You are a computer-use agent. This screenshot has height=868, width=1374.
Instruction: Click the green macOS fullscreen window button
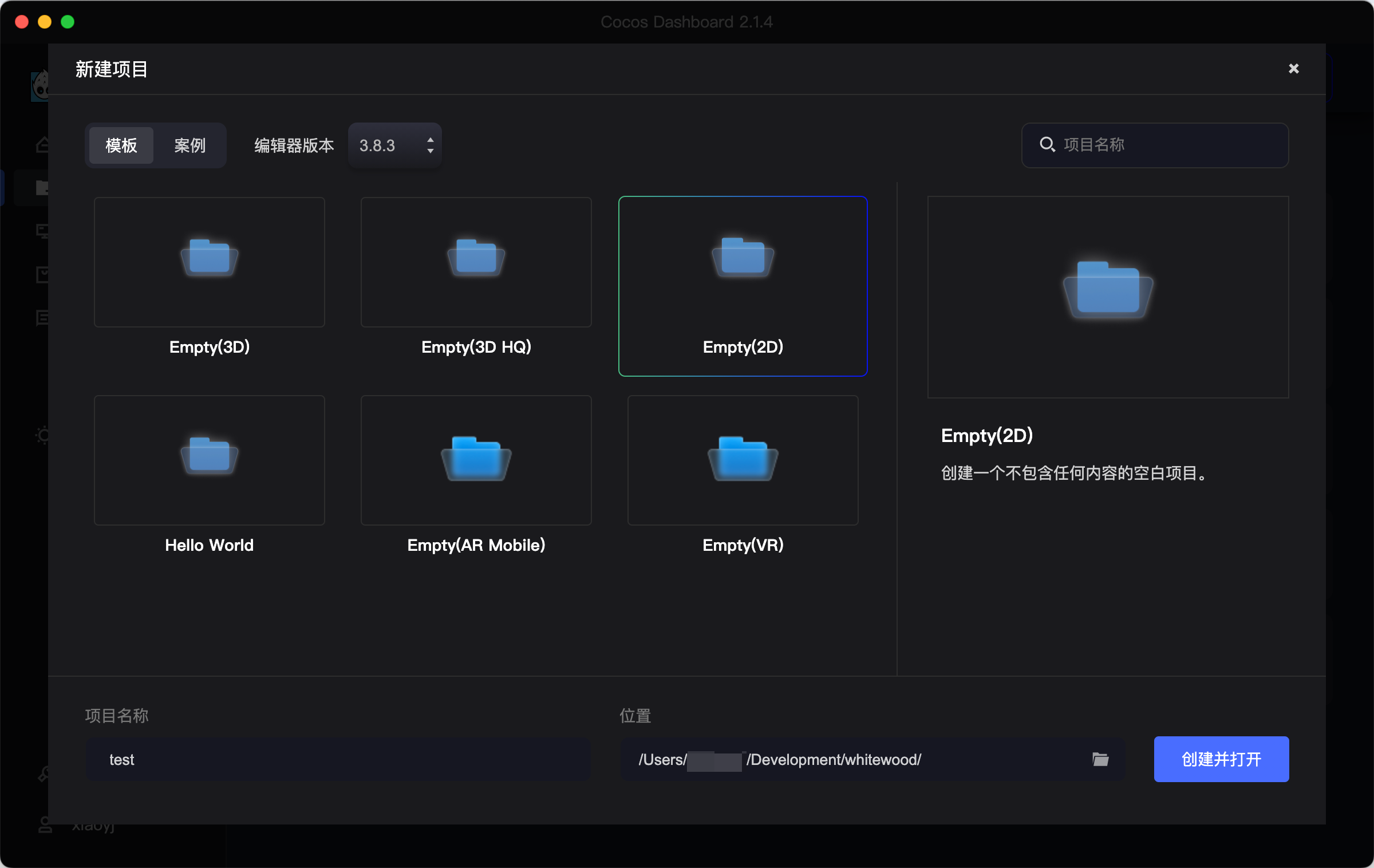tap(68, 22)
